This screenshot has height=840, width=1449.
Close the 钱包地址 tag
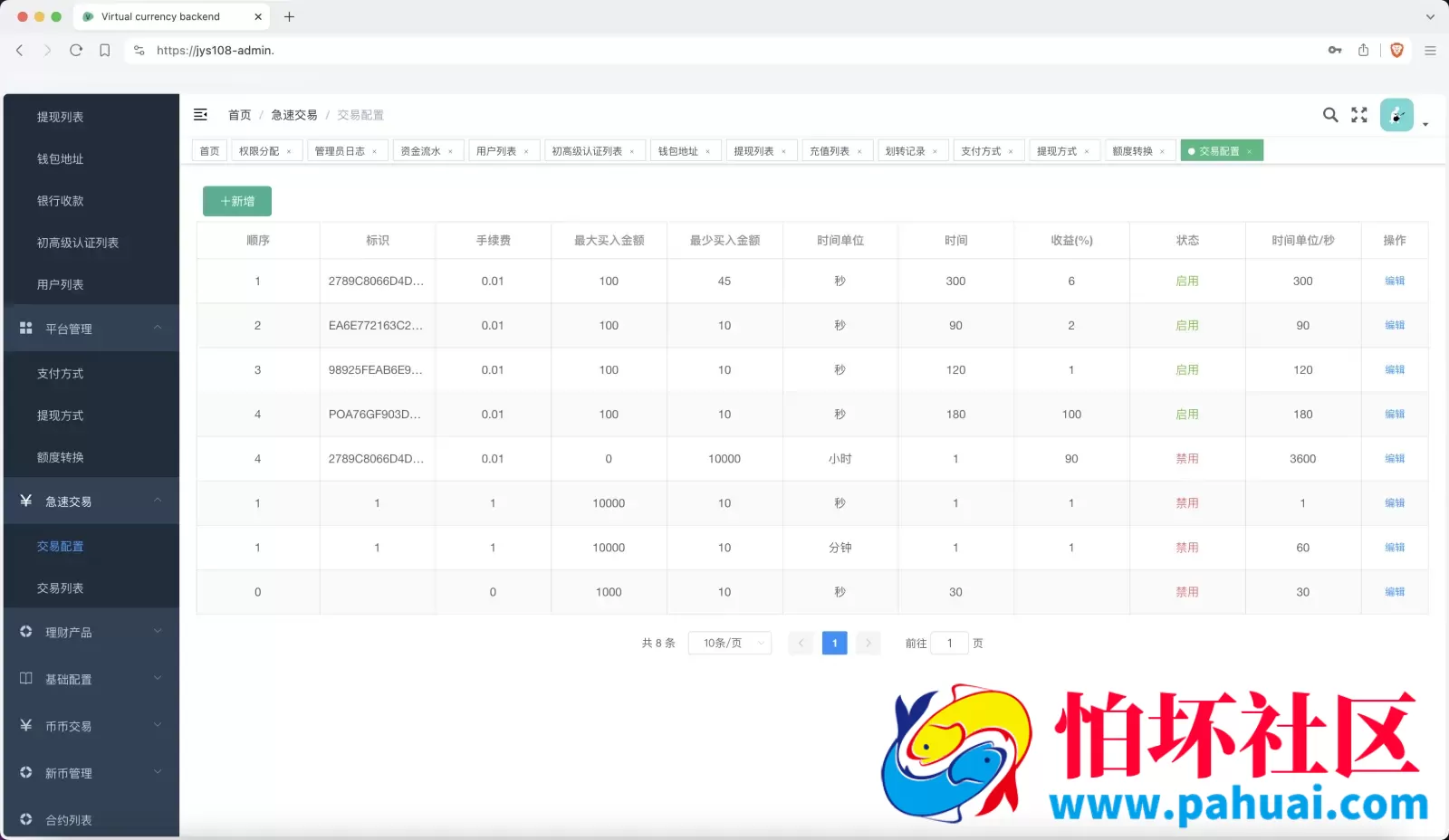point(708,152)
